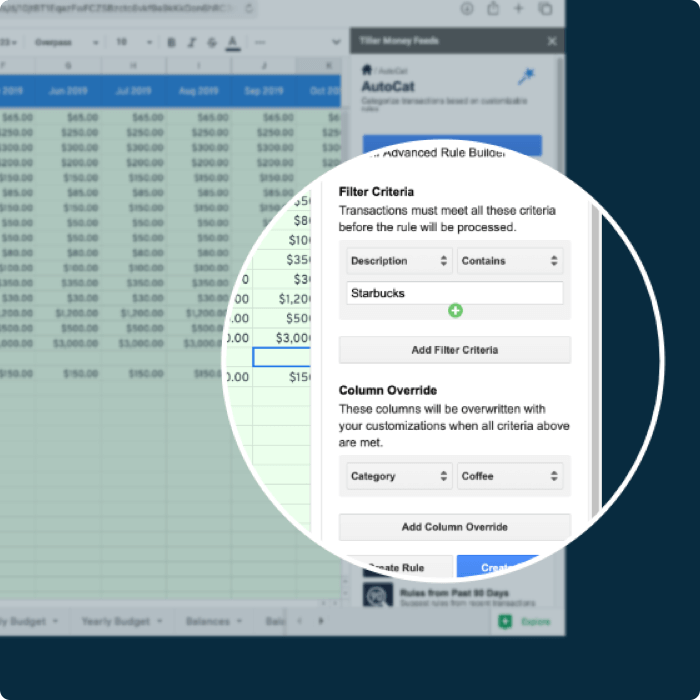700x700 pixels.
Task: Open the Coffee value dropdown
Action: tap(510, 476)
